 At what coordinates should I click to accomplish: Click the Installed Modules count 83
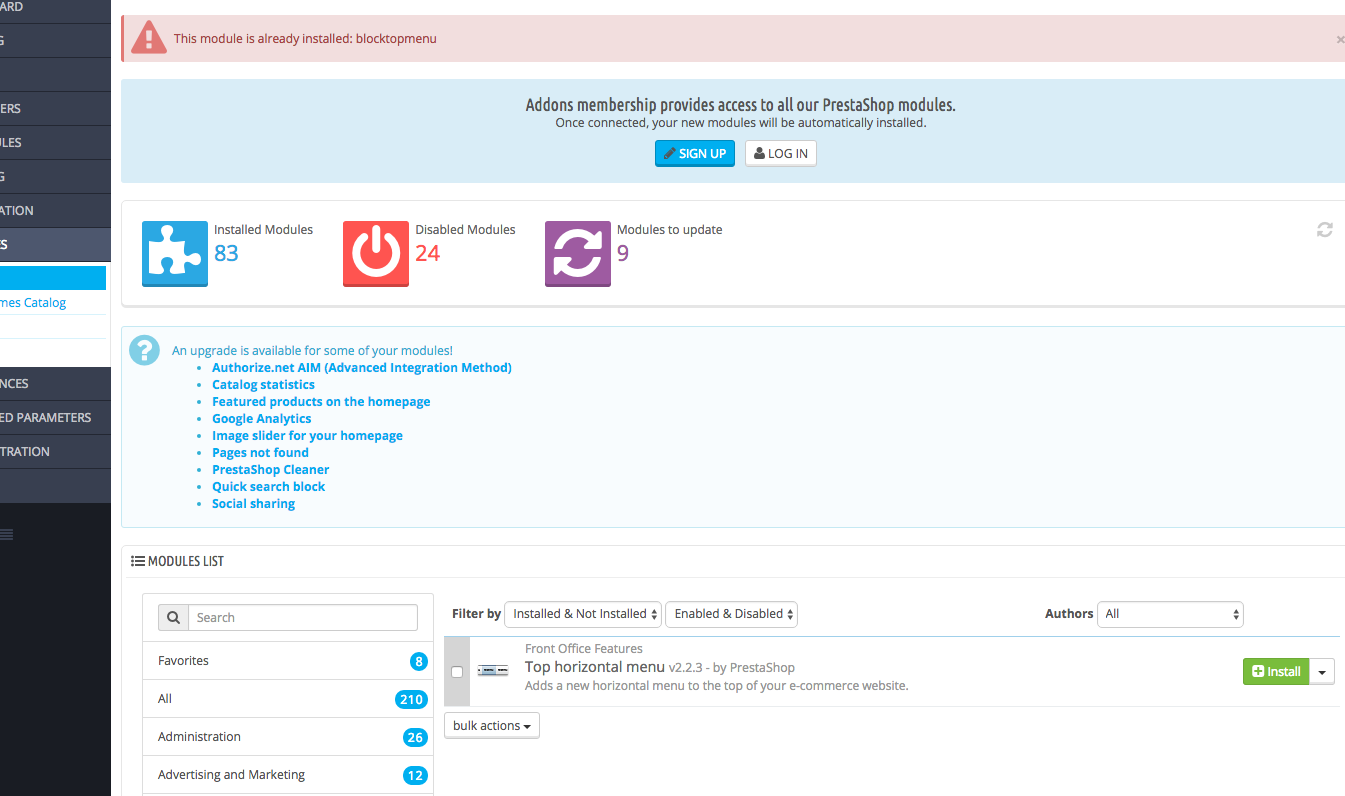[226, 253]
